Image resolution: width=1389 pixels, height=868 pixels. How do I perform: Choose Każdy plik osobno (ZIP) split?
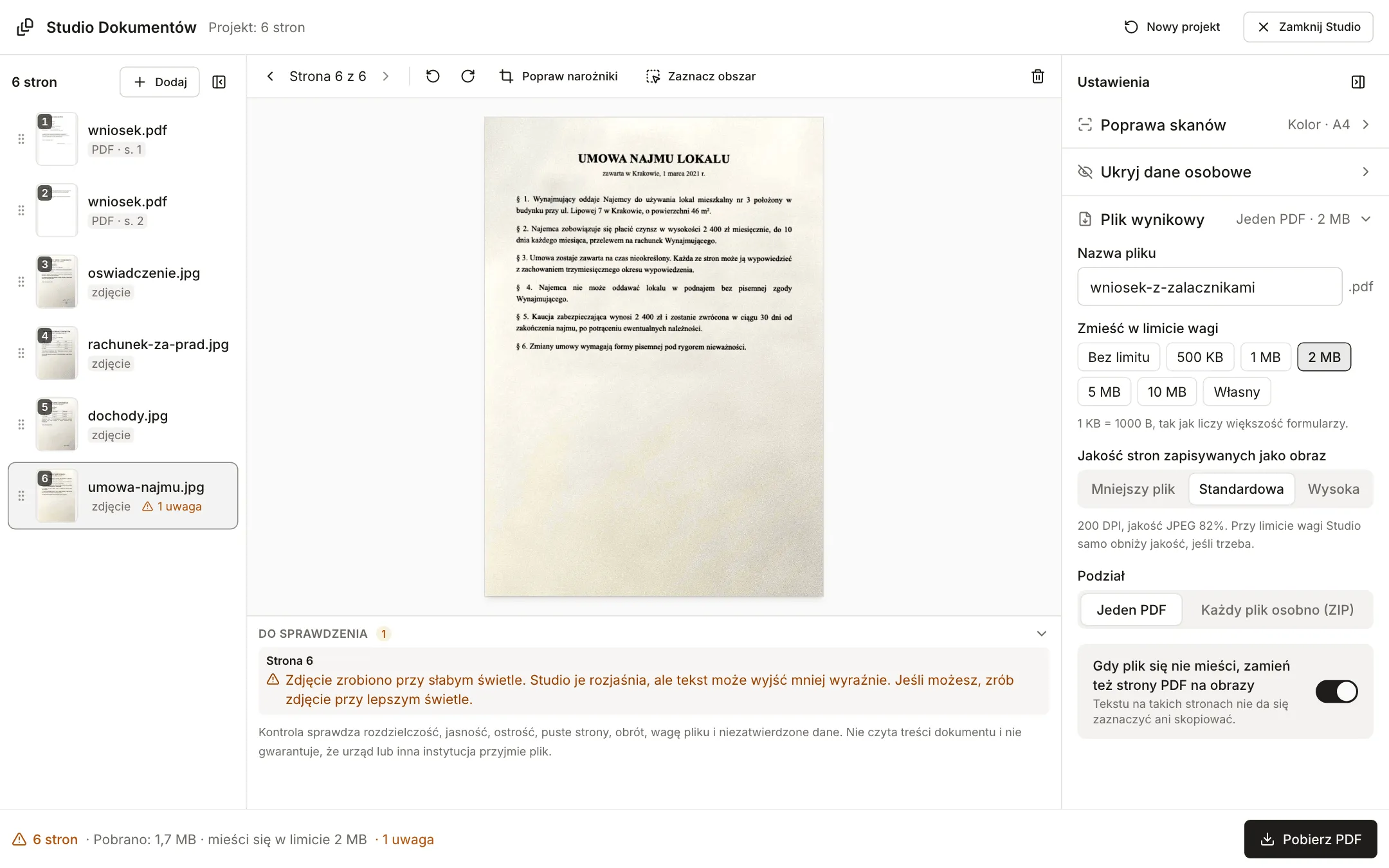[1277, 610]
